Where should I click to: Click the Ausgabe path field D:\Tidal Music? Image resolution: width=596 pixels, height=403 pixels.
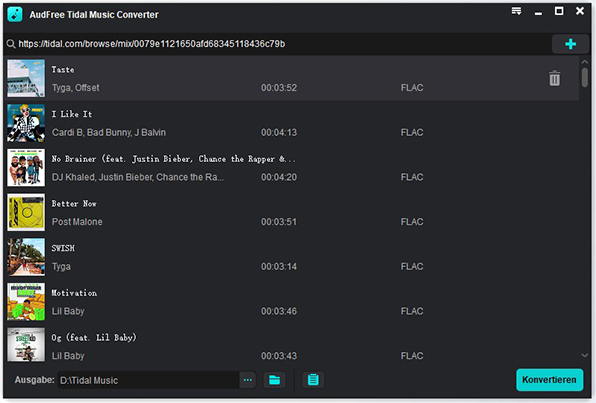148,380
